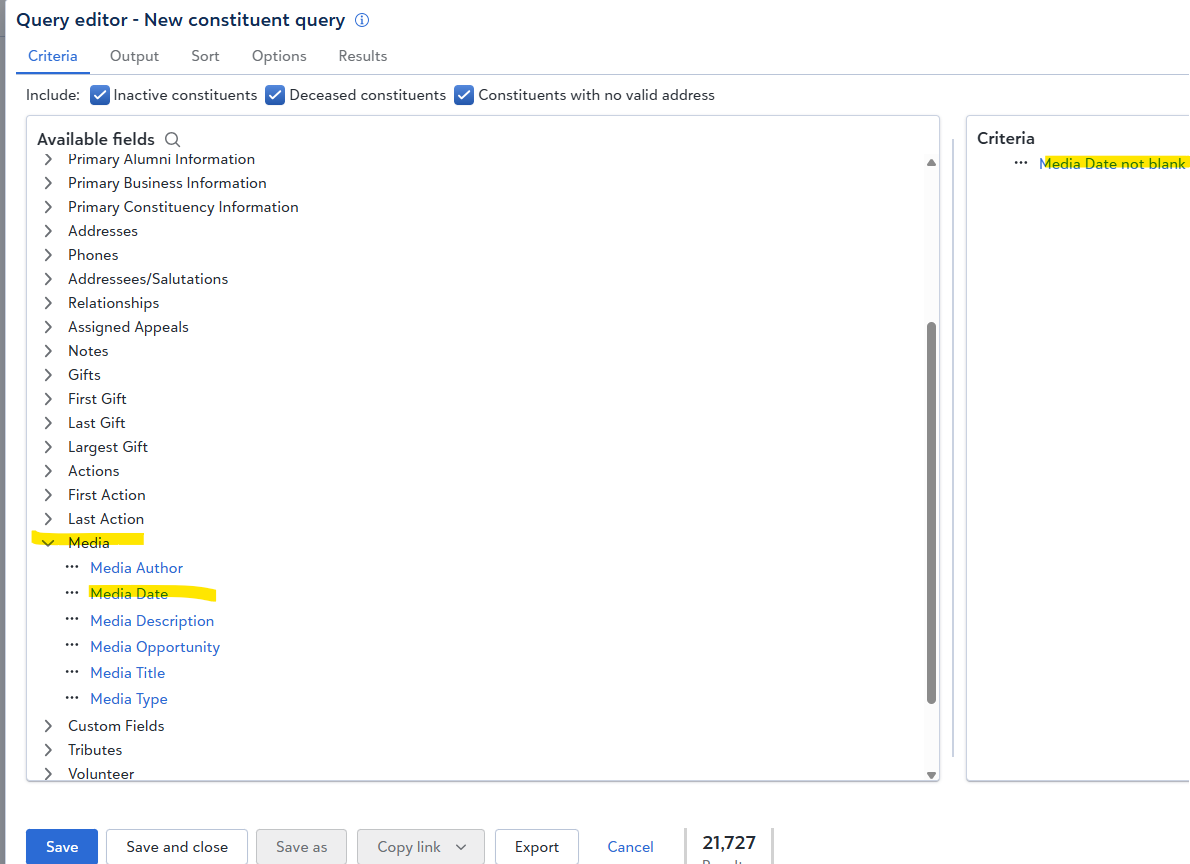Image resolution: width=1190 pixels, height=864 pixels.
Task: Collapse the Media node
Action: (49, 543)
